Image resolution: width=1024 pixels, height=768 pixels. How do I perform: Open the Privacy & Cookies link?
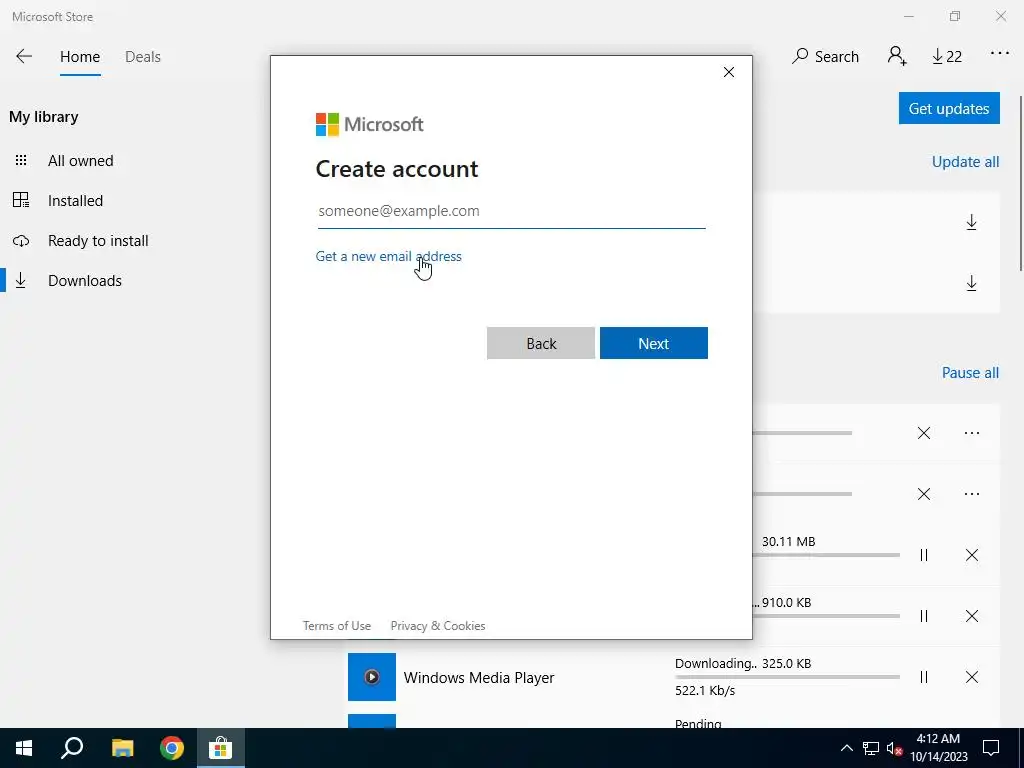(x=438, y=626)
